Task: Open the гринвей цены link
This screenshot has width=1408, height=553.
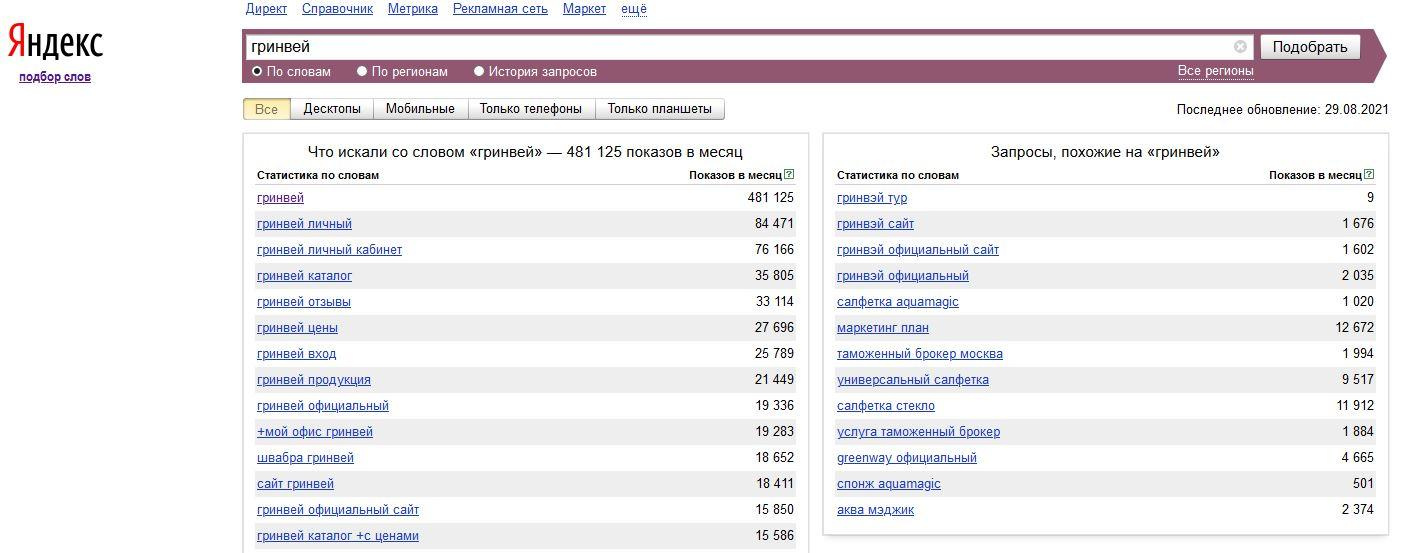Action: pyautogui.click(x=297, y=328)
